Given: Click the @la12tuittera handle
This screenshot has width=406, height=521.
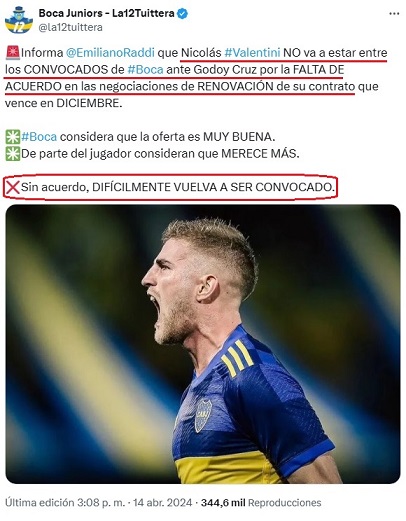Looking at the screenshot, I should tap(70, 27).
